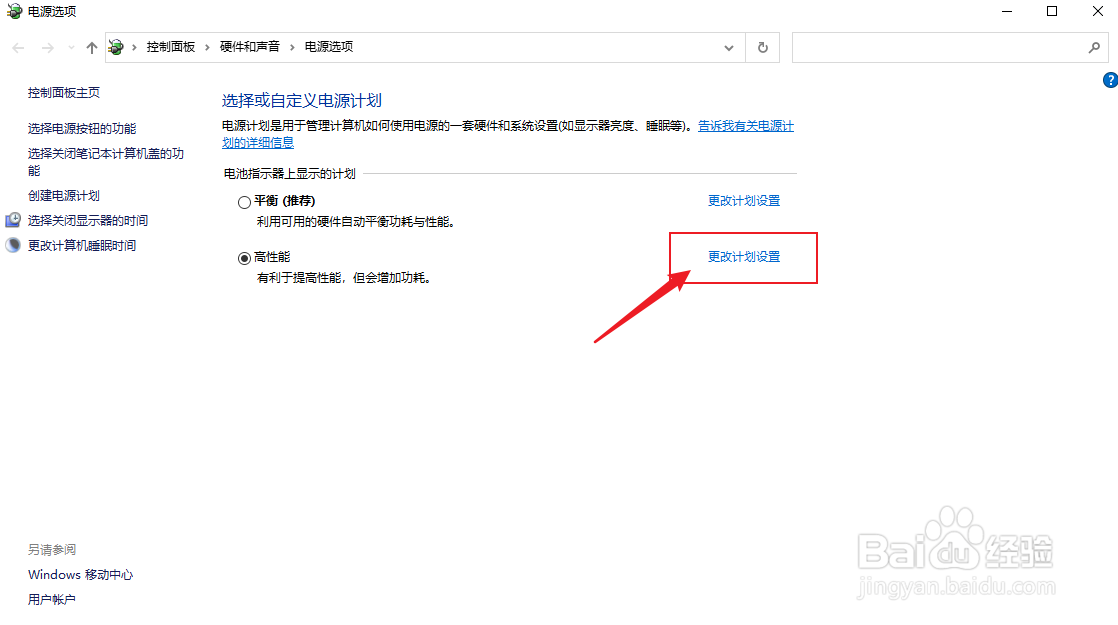Click the power options icon in the breadcrumb bar
The image size is (1118, 625).
[x=115, y=46]
